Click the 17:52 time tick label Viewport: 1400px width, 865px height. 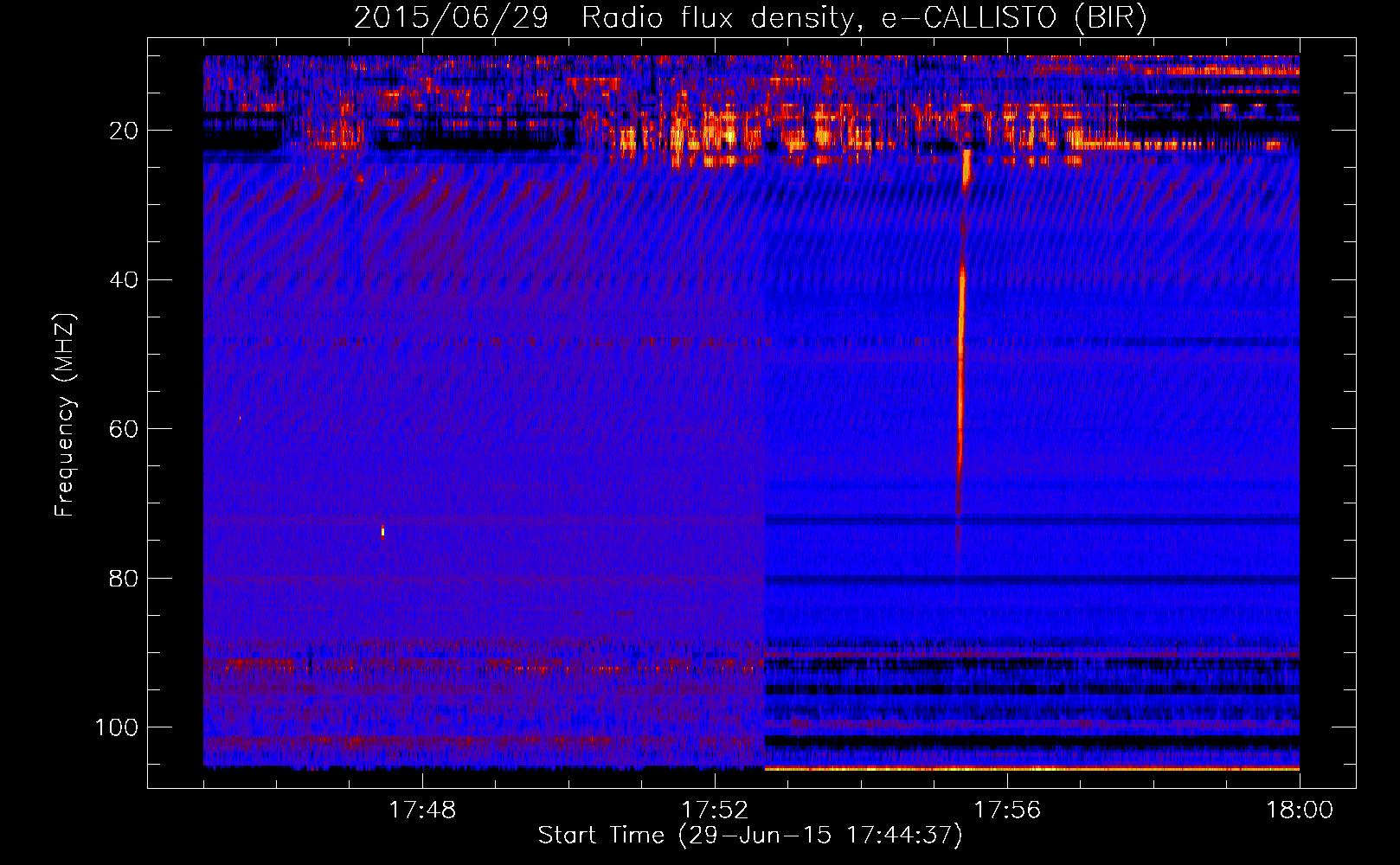coord(715,811)
